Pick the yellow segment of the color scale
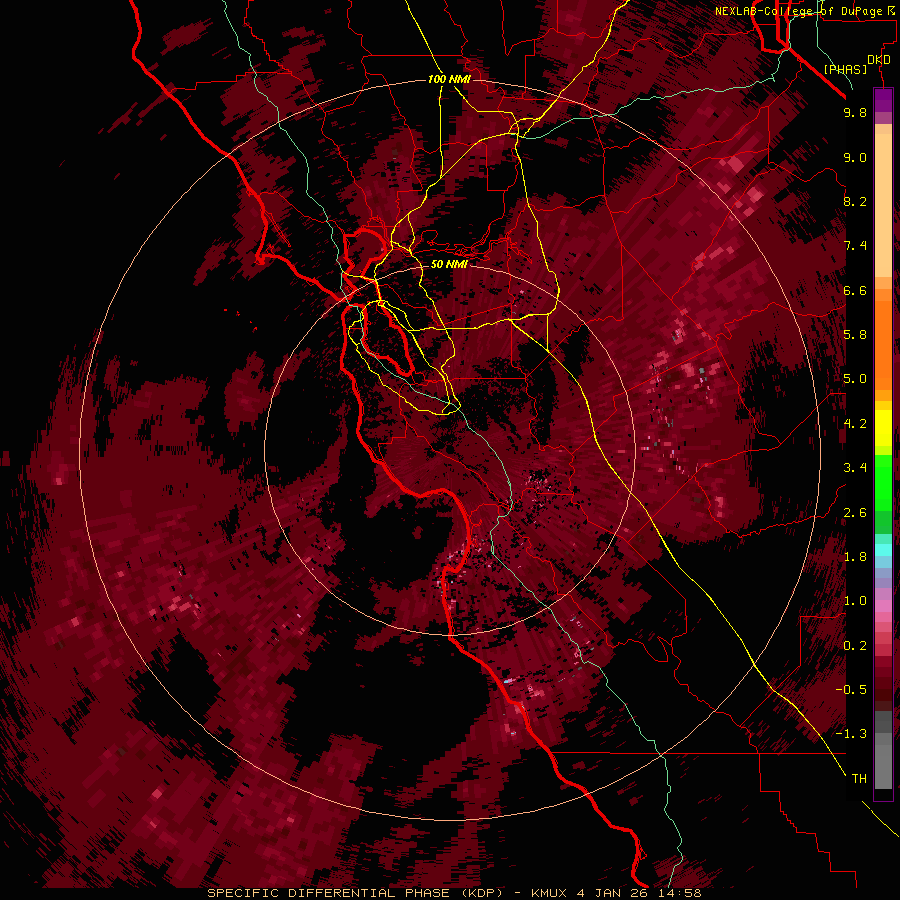 (883, 428)
